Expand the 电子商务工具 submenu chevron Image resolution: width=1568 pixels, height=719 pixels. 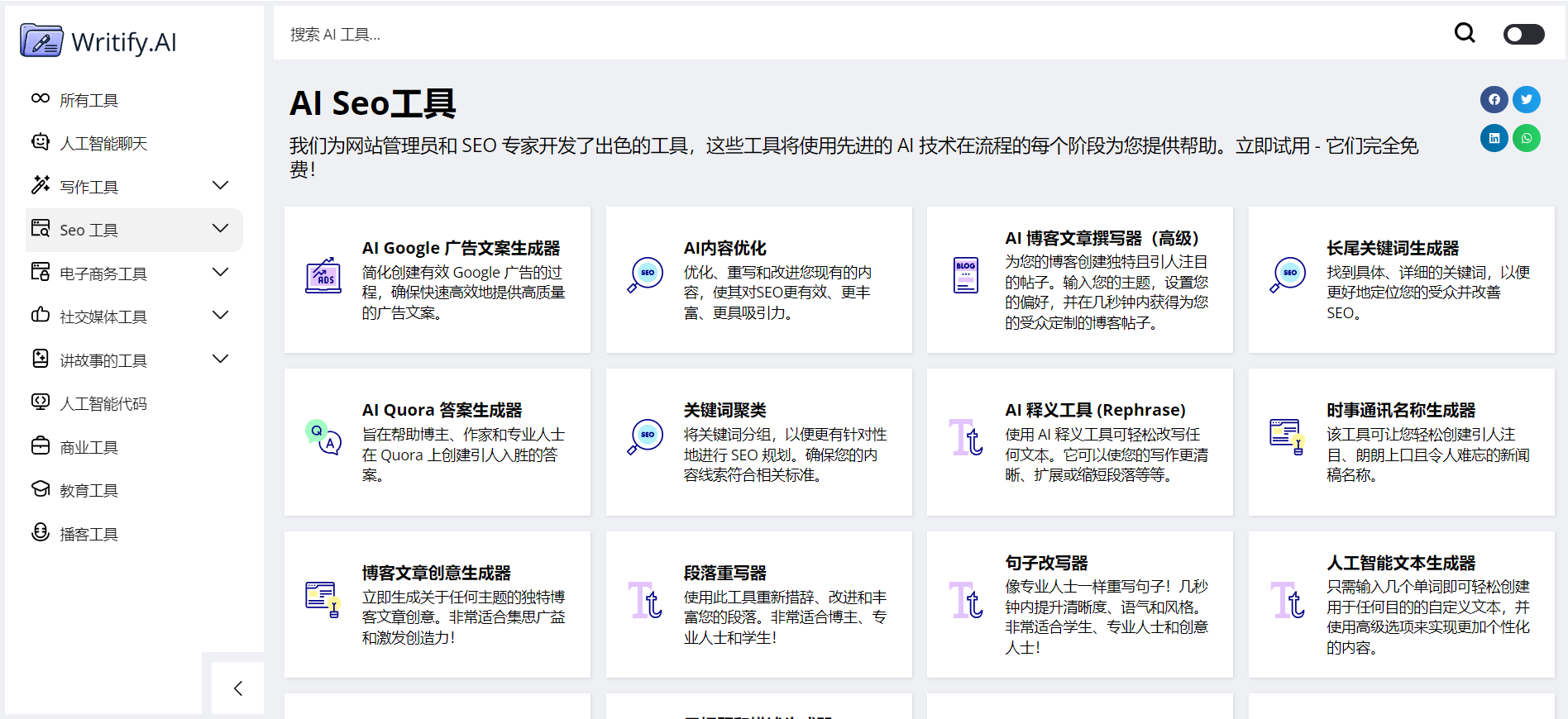(220, 273)
